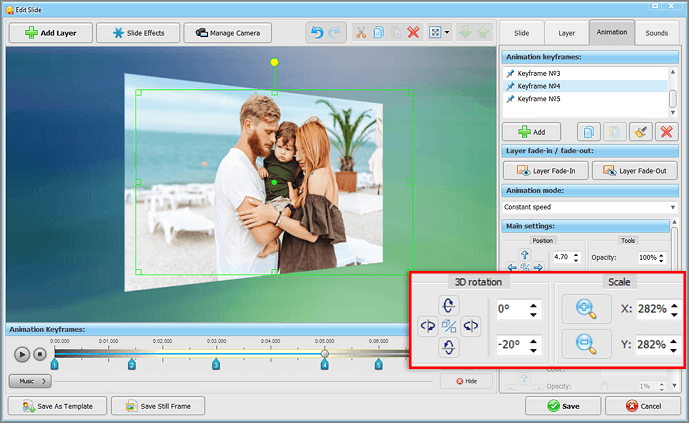Image resolution: width=689 pixels, height=423 pixels.
Task: Save the slide changes
Action: click(x=563, y=406)
